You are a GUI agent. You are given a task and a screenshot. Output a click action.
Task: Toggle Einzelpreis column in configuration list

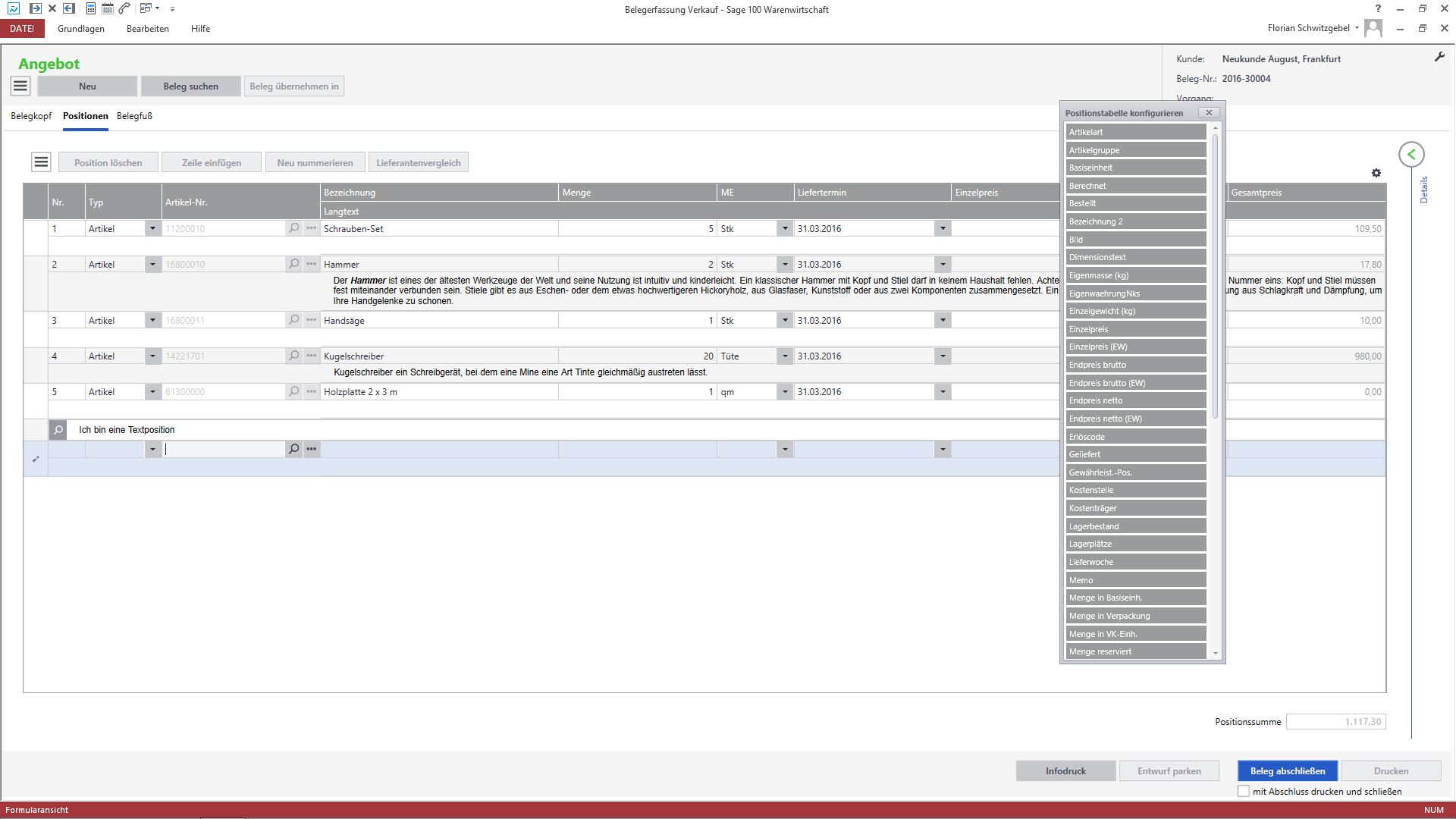(x=1135, y=329)
